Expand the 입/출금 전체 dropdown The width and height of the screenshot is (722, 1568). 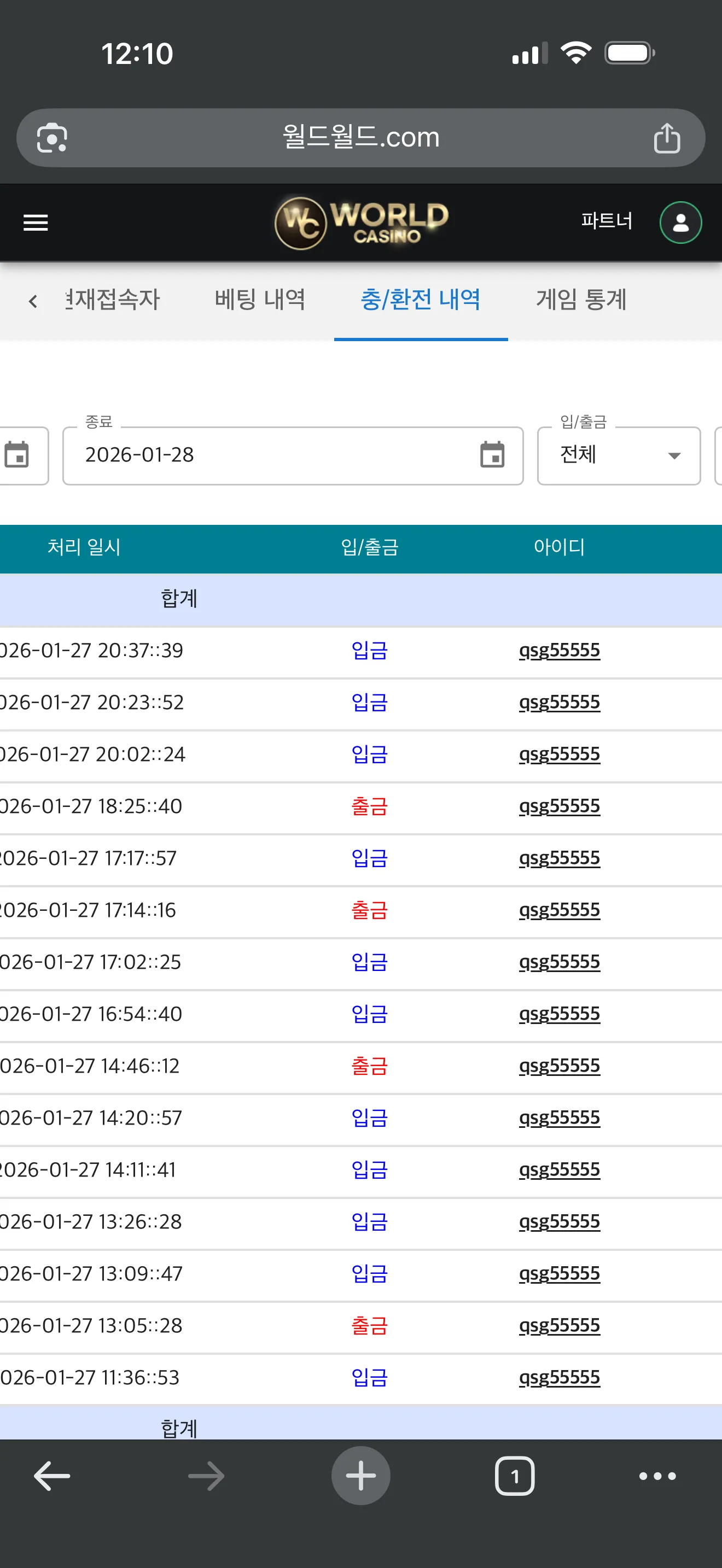click(x=619, y=456)
